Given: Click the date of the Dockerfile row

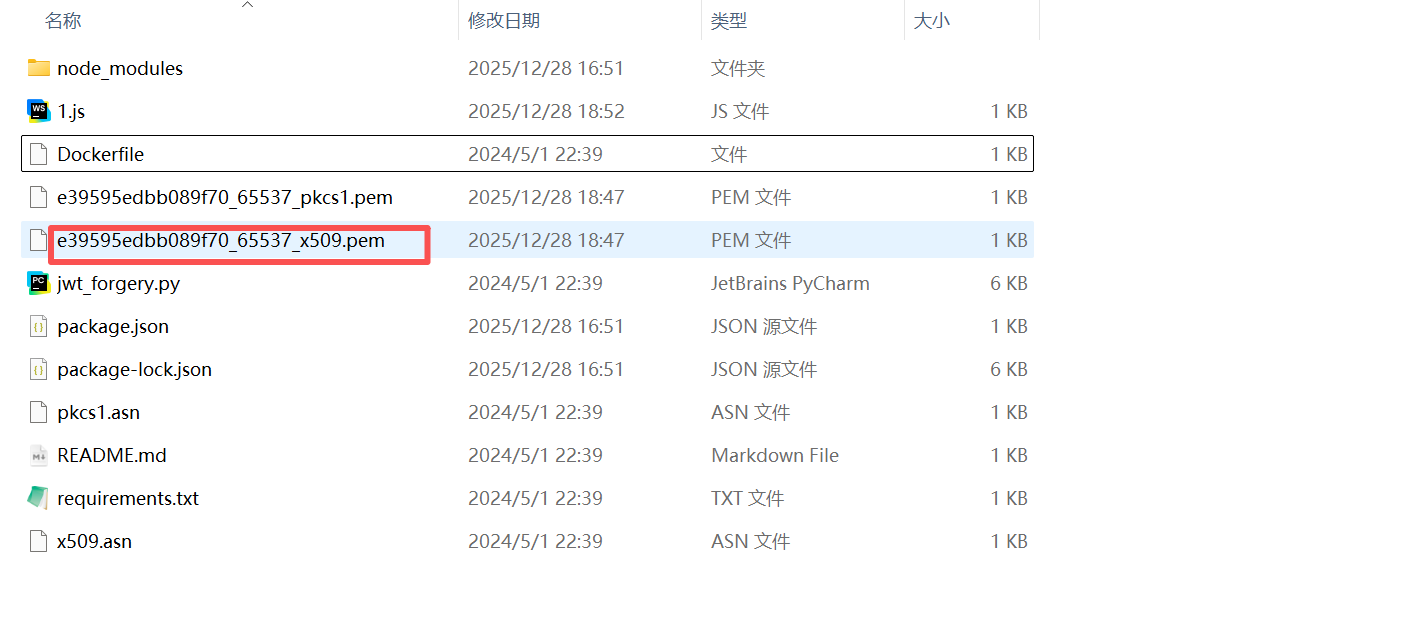Looking at the screenshot, I should (x=535, y=155).
